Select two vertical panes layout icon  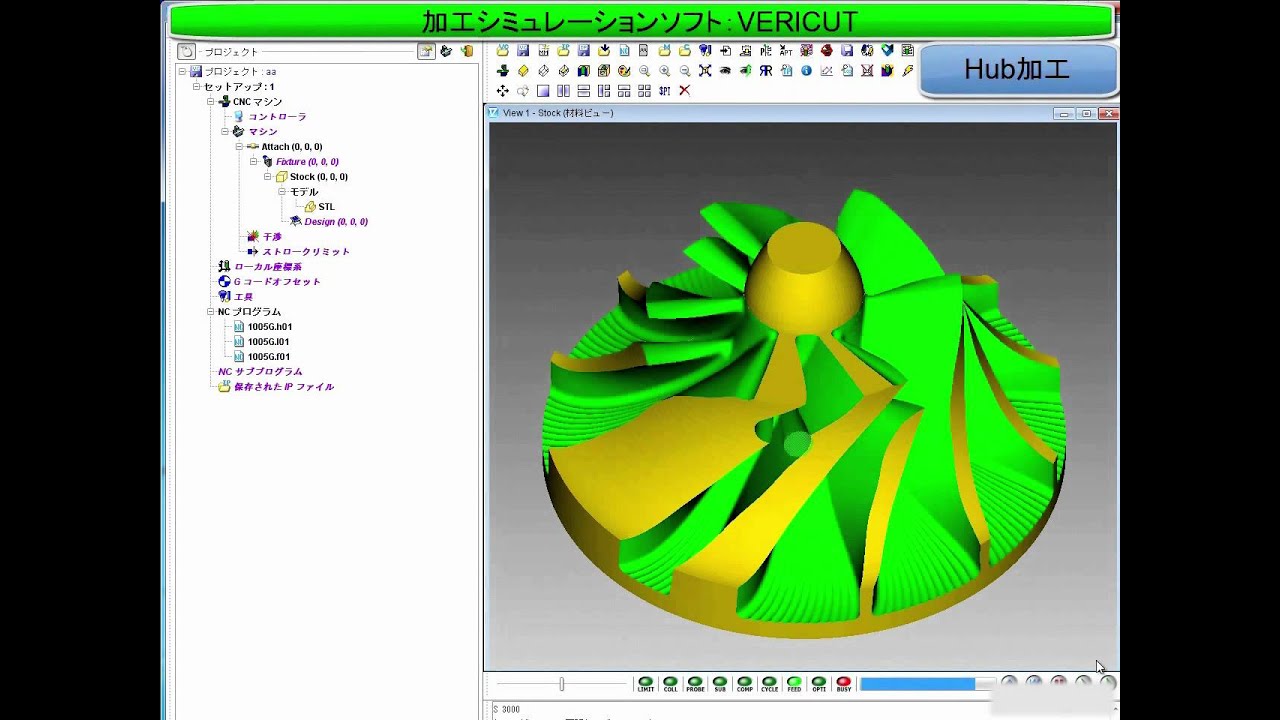coord(563,91)
